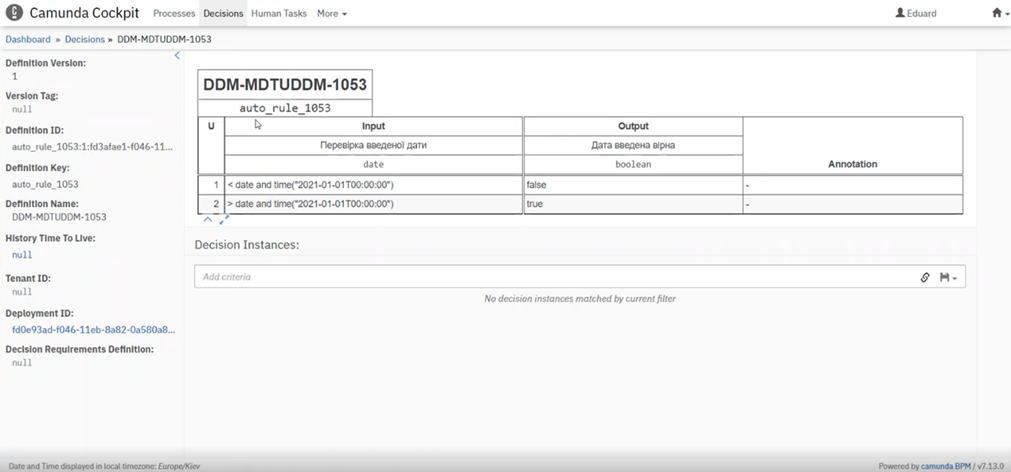Click the Input column header
The width and height of the screenshot is (1011, 472).
pyautogui.click(x=373, y=126)
